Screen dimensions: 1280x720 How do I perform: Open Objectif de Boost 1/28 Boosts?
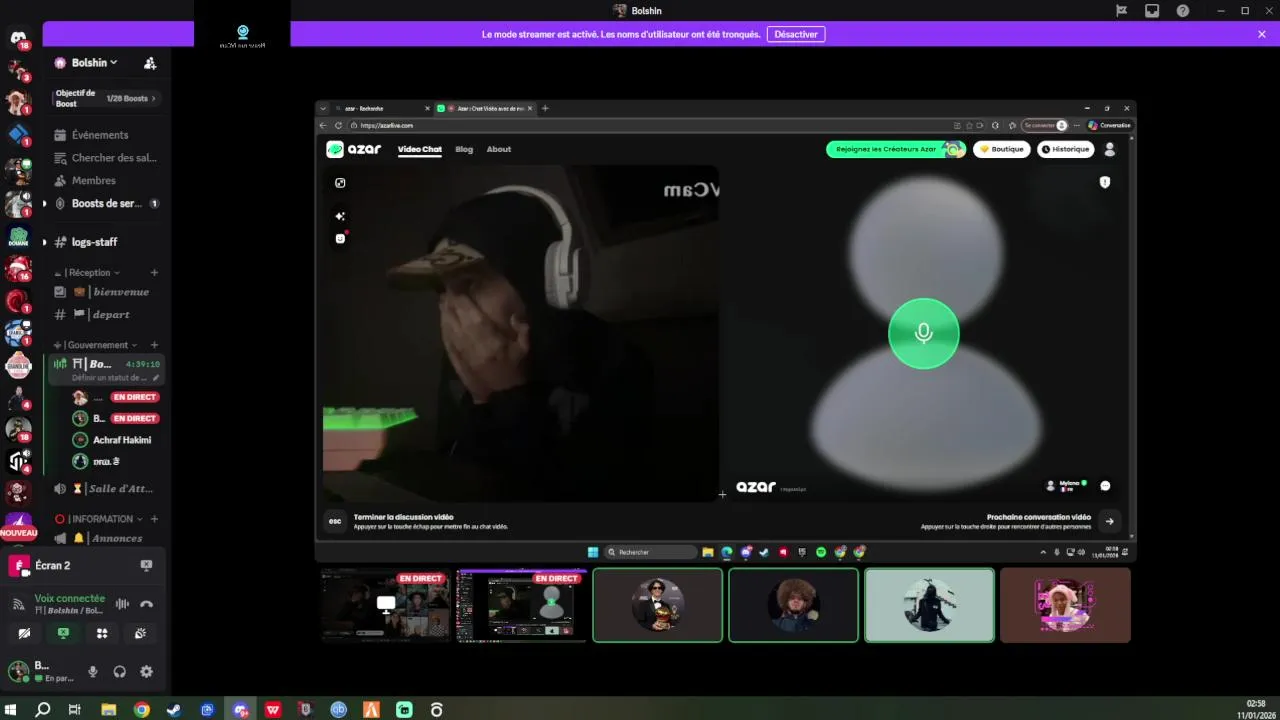tap(107, 98)
